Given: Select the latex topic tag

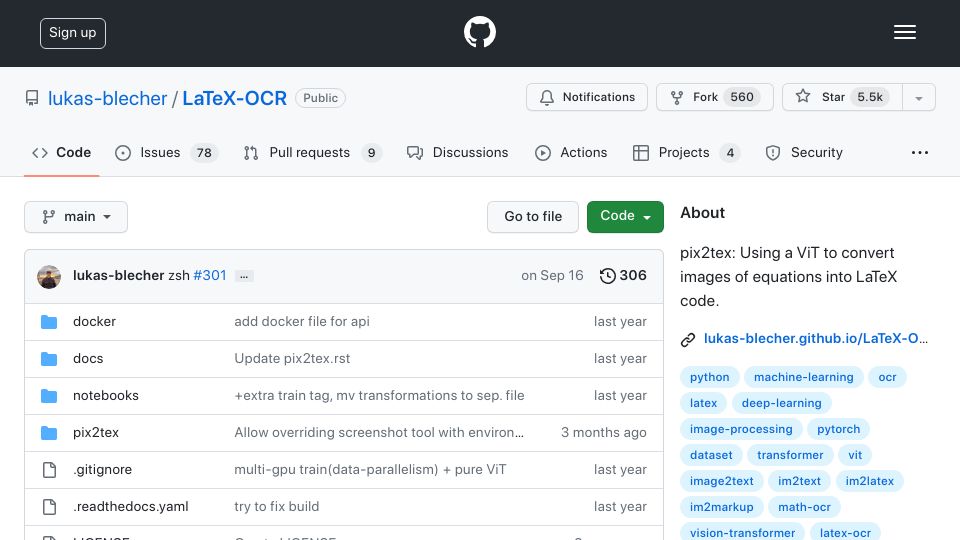Looking at the screenshot, I should 703,403.
